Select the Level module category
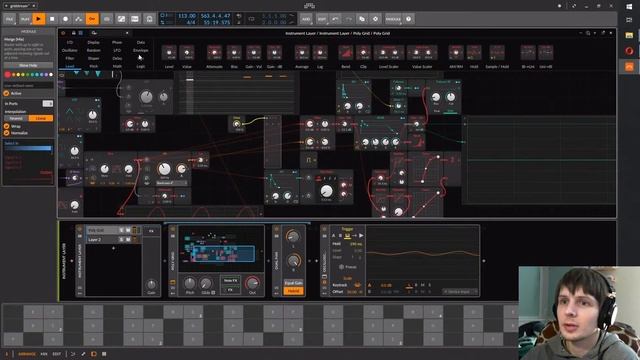The height and width of the screenshot is (360, 640). 70,66
